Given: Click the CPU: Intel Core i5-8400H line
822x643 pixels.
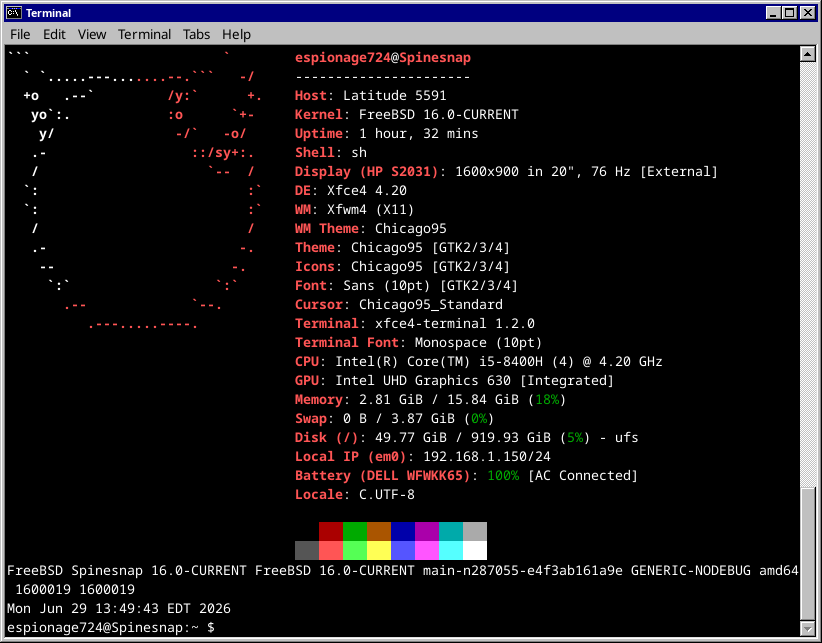Looking at the screenshot, I should pyautogui.click(x=479, y=362).
